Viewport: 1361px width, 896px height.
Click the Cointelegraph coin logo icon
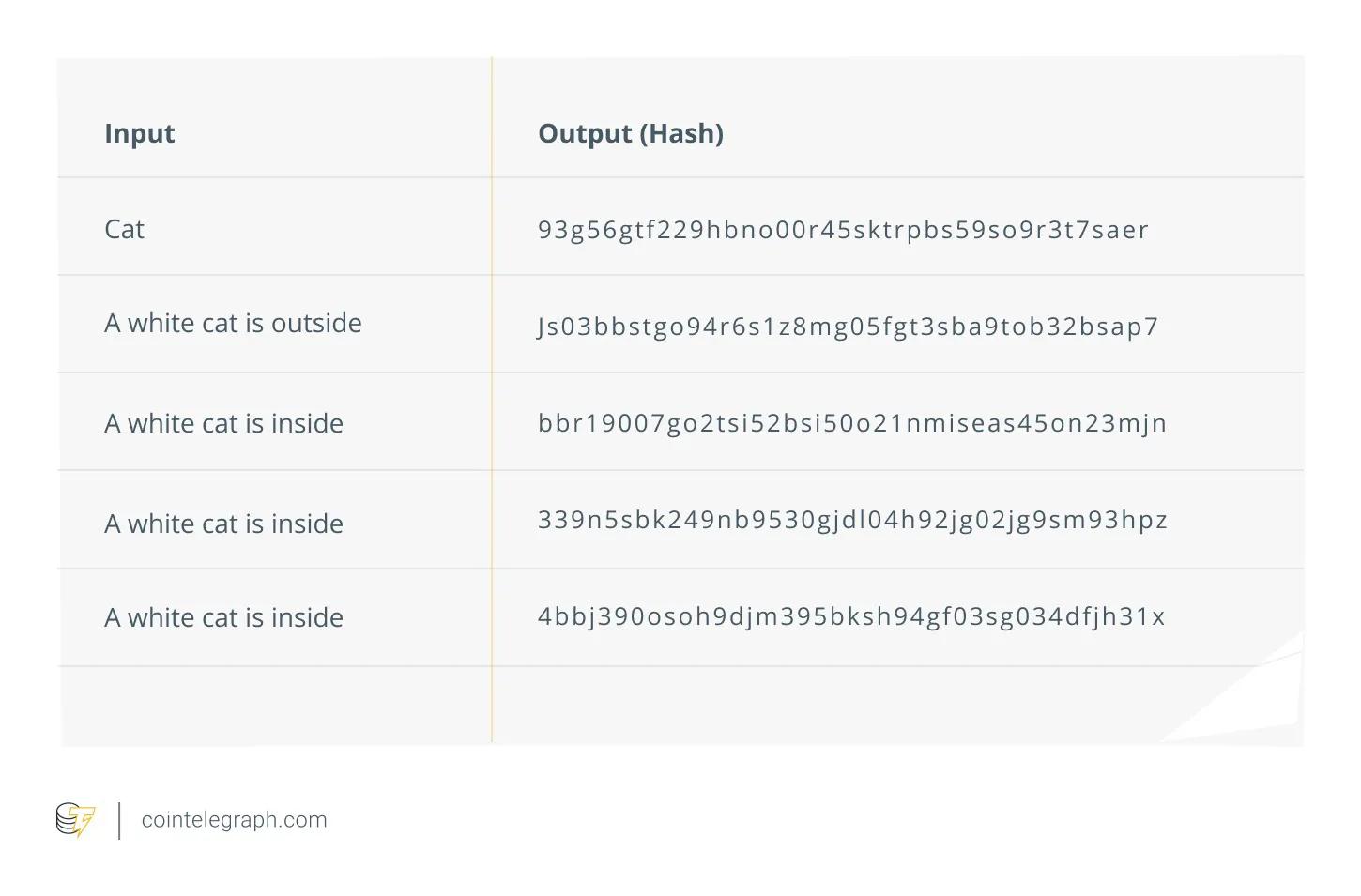tap(75, 820)
